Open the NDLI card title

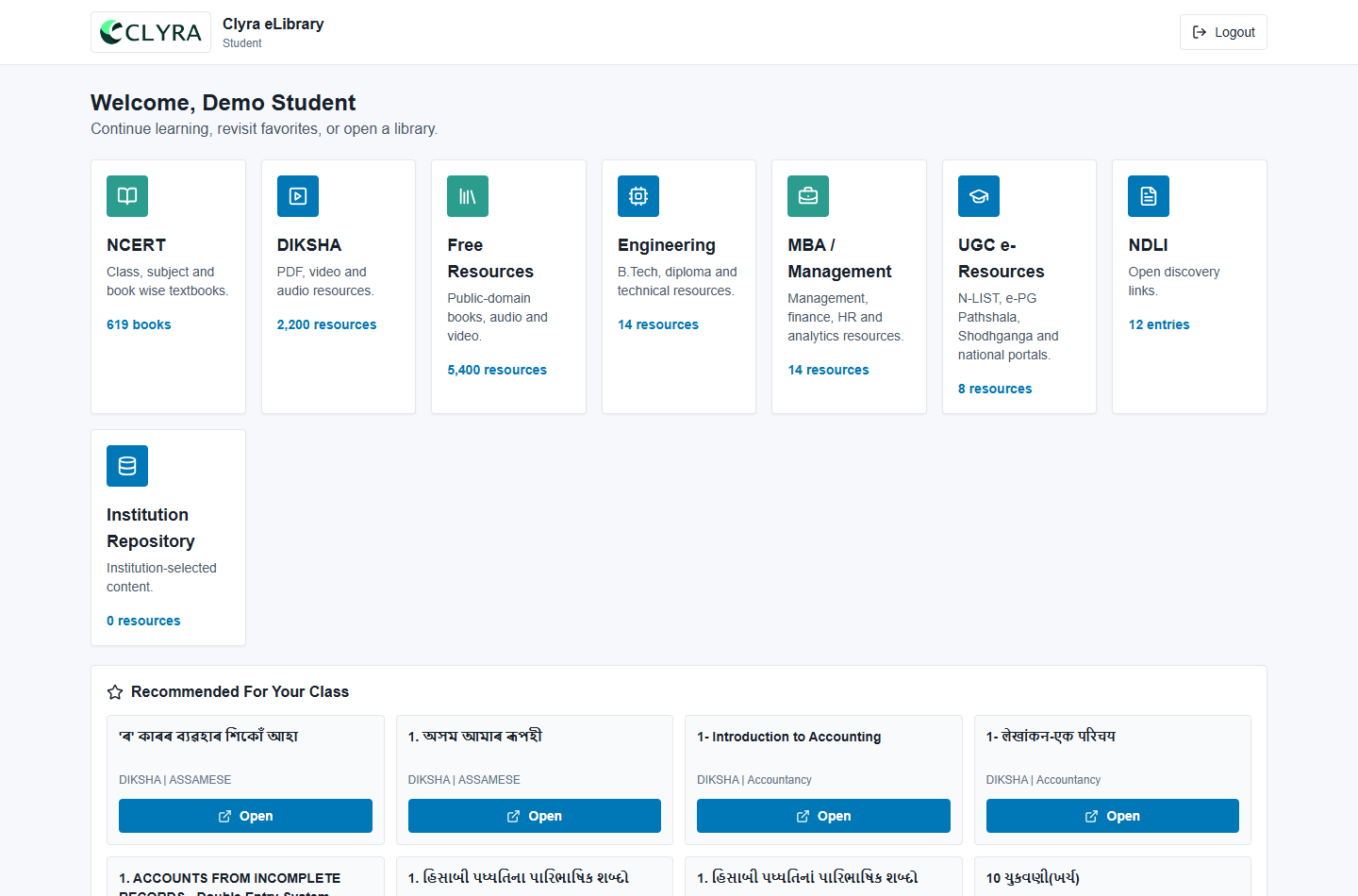pos(1148,245)
